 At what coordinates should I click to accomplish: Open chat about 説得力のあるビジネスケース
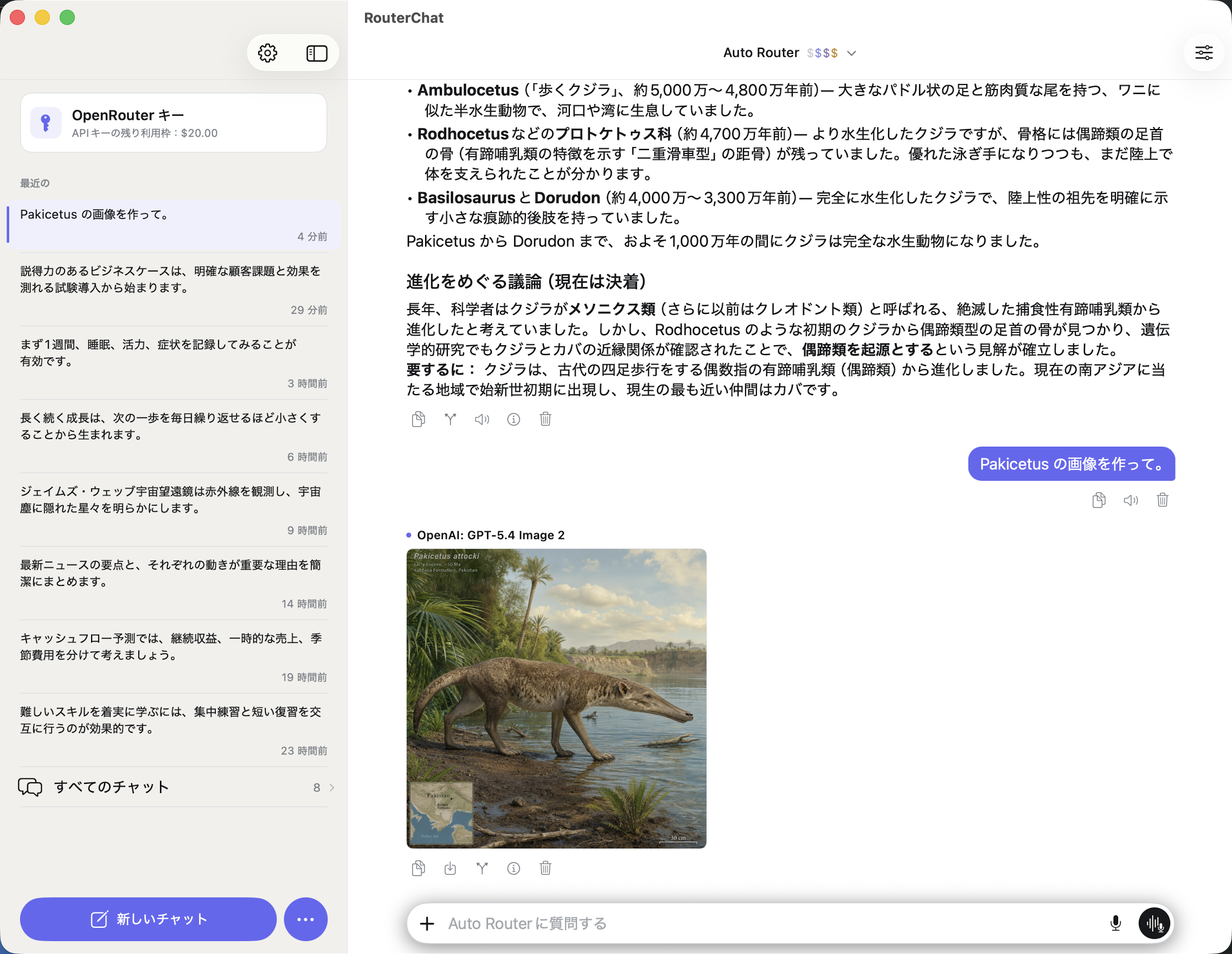pos(174,289)
